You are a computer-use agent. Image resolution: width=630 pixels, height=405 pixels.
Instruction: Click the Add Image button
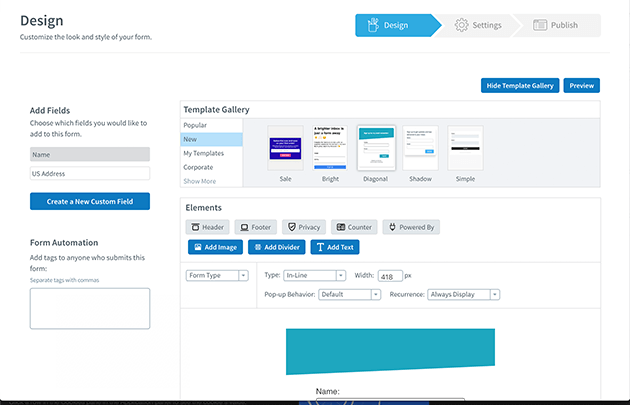[215, 247]
